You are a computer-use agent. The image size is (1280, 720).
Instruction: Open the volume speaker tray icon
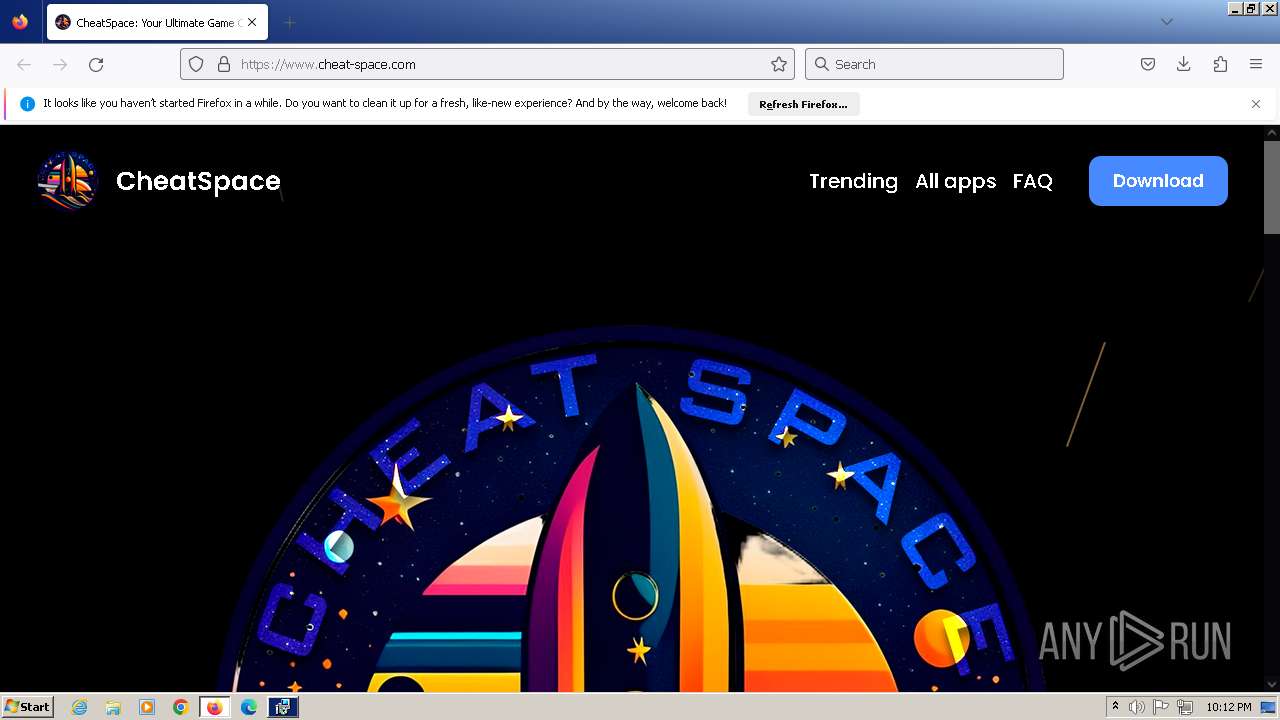[1137, 707]
